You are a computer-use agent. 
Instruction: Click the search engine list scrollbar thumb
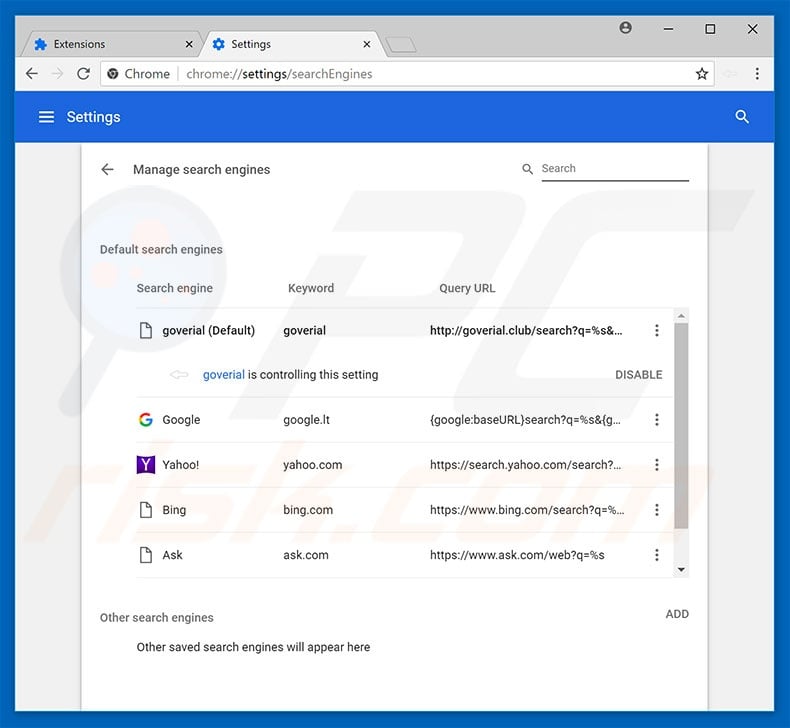point(681,426)
